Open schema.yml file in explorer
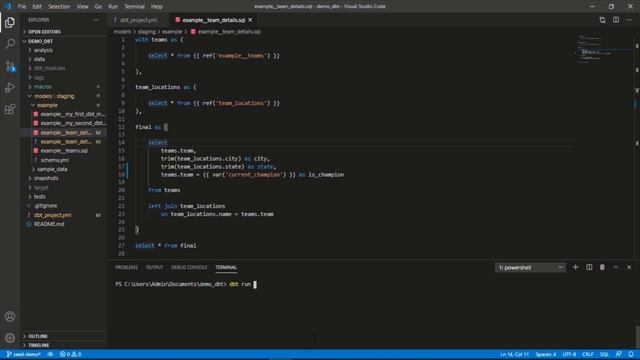 pos(55,160)
